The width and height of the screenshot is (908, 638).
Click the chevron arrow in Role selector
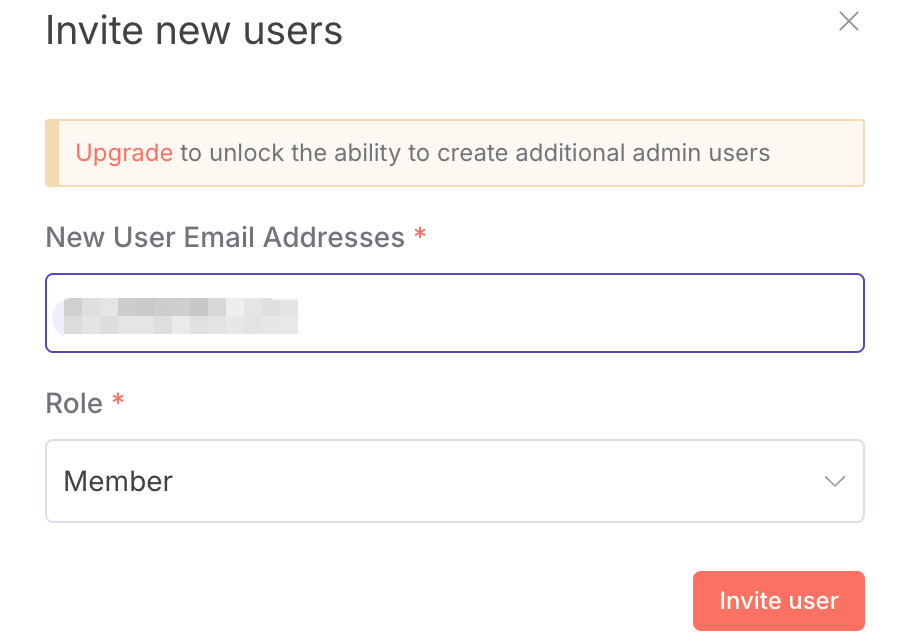coord(834,481)
